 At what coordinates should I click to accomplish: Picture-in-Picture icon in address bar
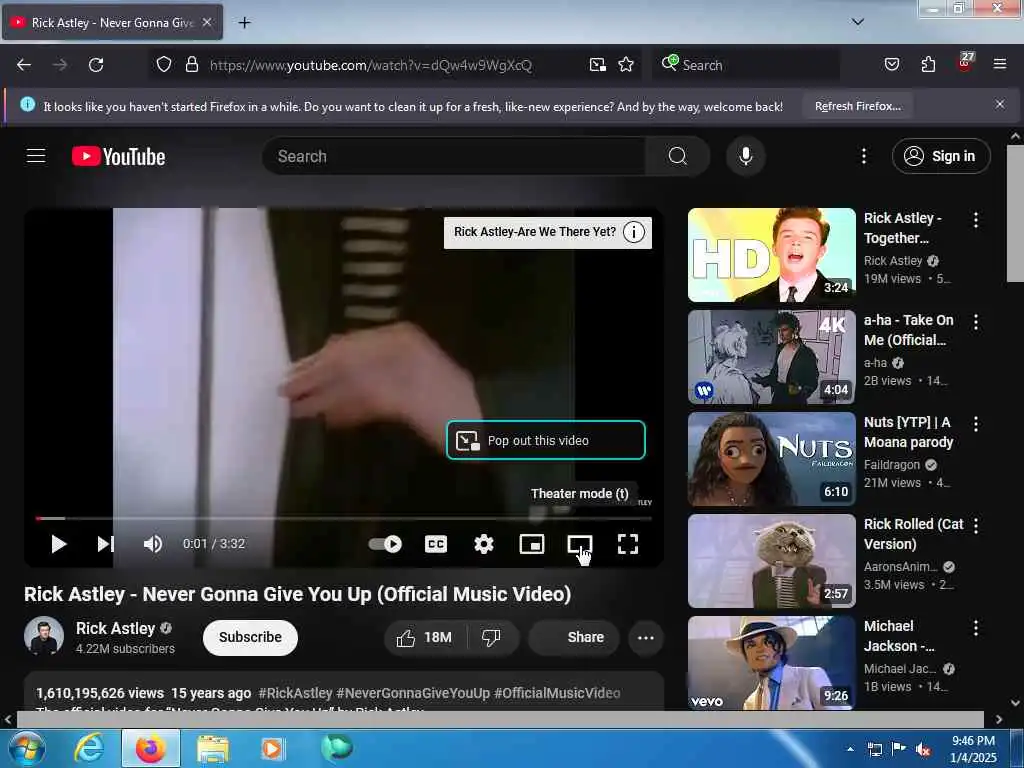tap(598, 65)
